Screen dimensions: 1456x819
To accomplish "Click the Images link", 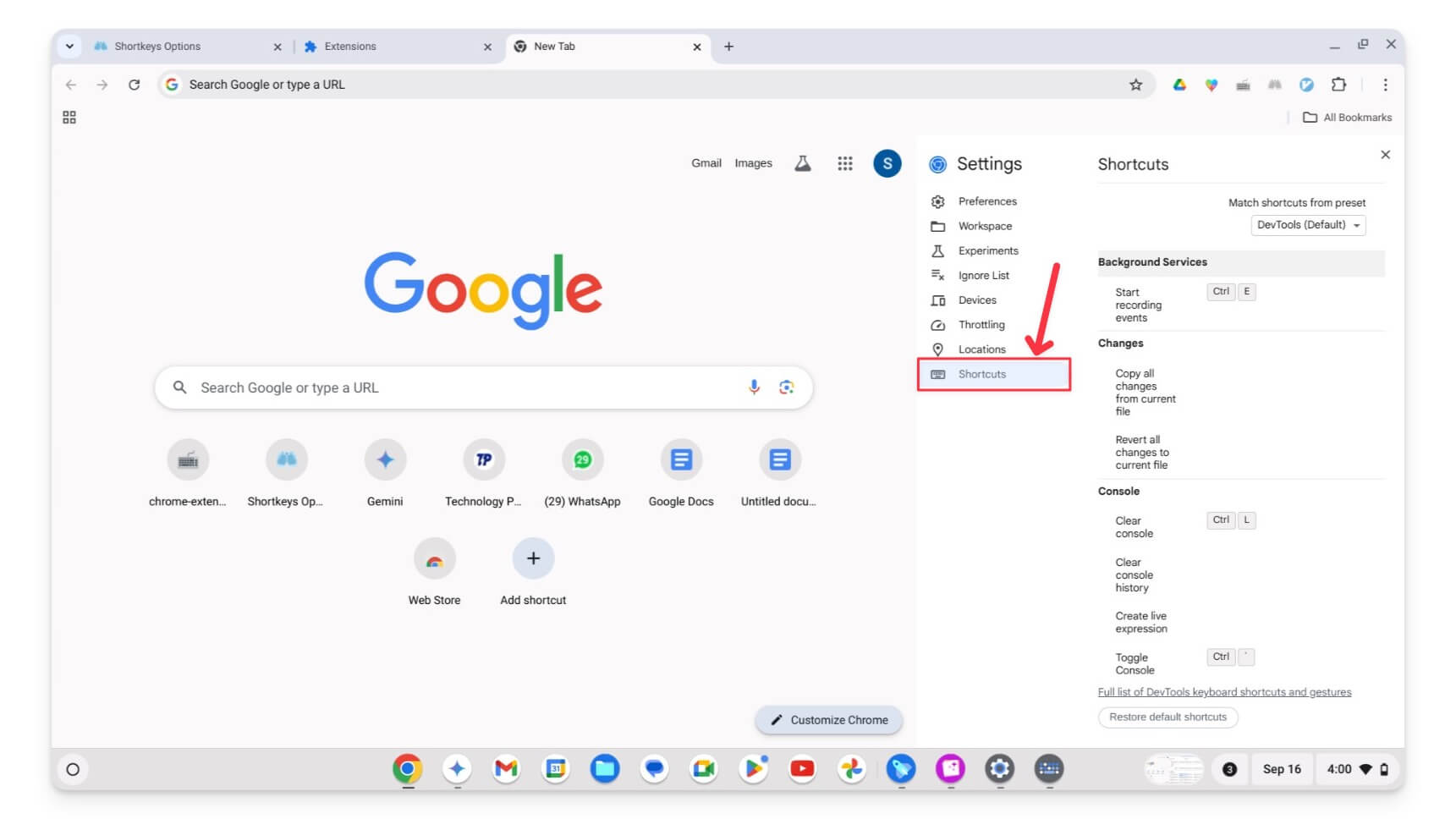I will click(753, 163).
